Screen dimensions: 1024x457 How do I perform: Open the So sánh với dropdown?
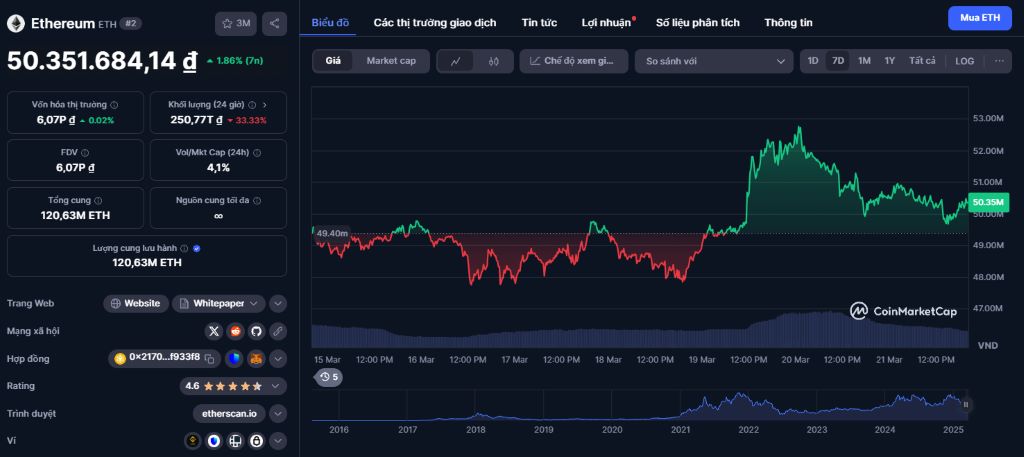coord(714,61)
